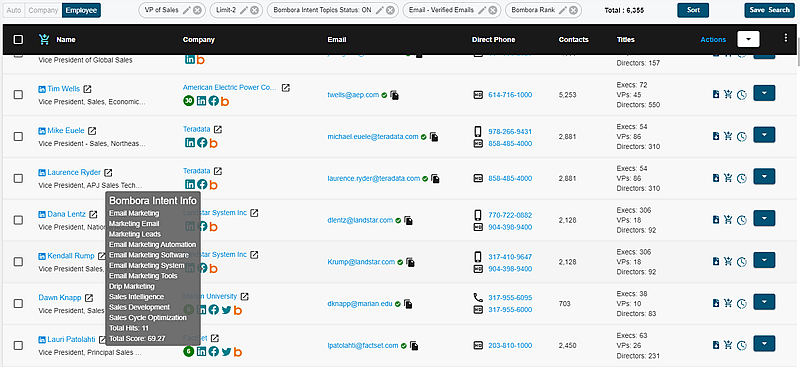Screen dimensions: 800x367
Task: Click the Actions link in table header
Action: click(713, 39)
